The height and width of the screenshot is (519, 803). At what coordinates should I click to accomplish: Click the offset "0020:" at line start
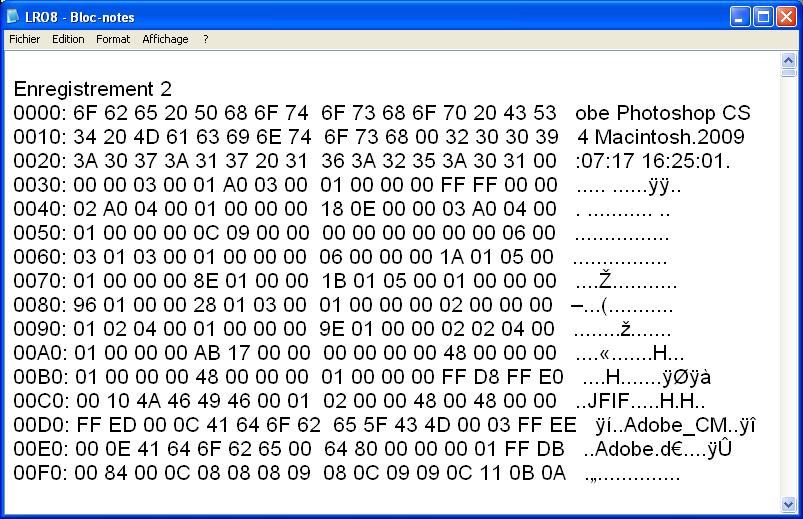(40, 161)
